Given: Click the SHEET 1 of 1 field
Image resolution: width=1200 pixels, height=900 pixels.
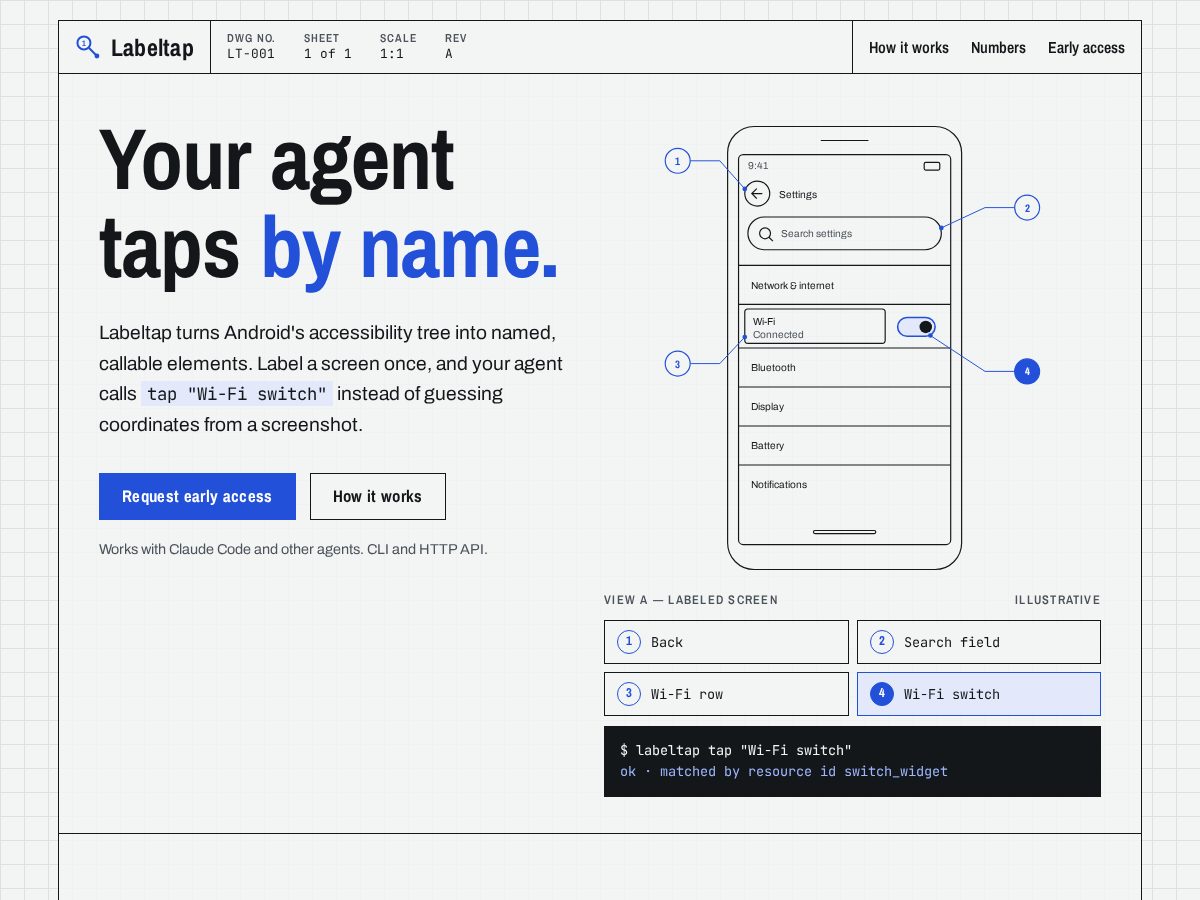Looking at the screenshot, I should point(328,46).
